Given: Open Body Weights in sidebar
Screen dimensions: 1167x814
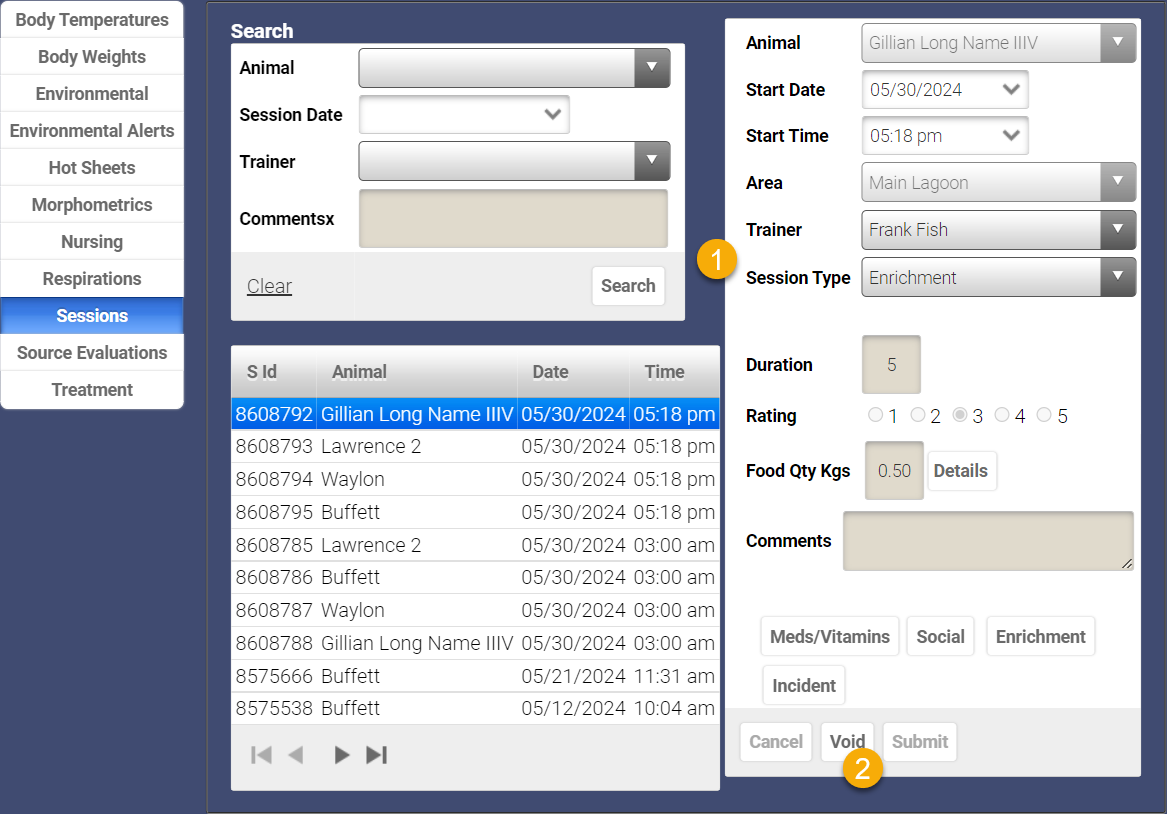Looking at the screenshot, I should (92, 57).
